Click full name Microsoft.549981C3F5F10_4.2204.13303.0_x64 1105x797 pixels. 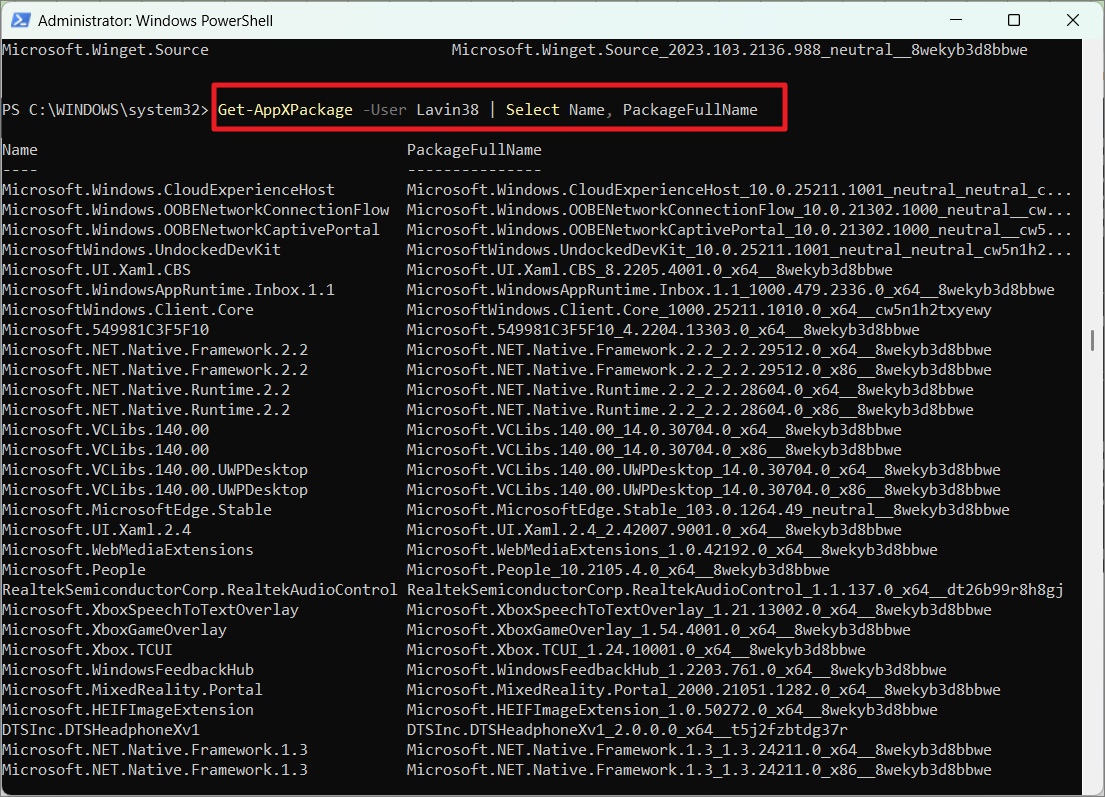pyautogui.click(x=663, y=330)
